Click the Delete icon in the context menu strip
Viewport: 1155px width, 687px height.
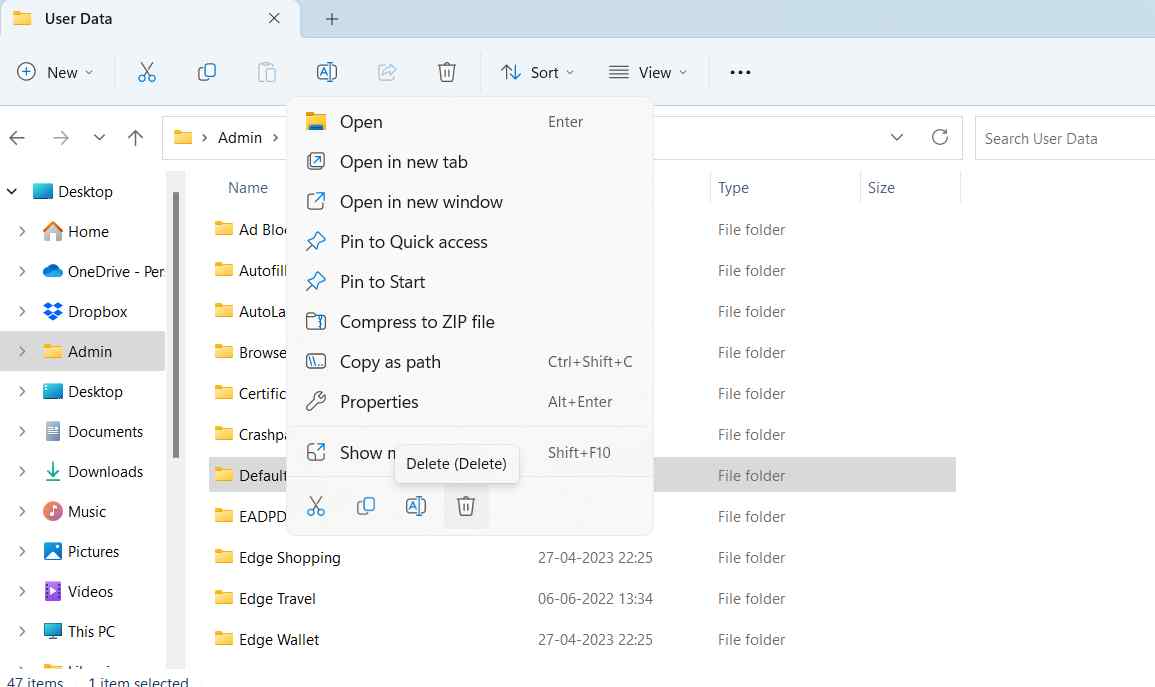coord(466,506)
